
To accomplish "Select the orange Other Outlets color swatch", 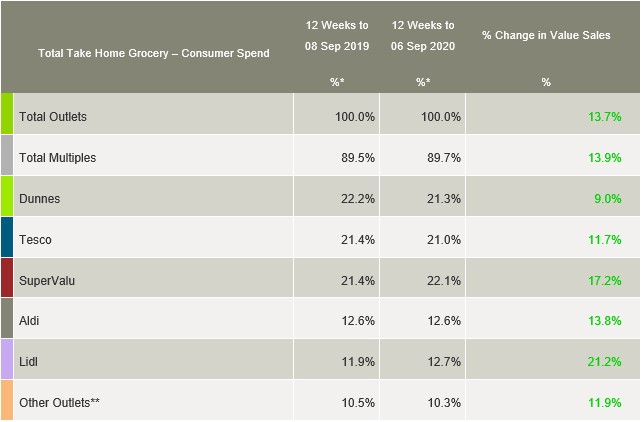I will pyautogui.click(x=6, y=401).
